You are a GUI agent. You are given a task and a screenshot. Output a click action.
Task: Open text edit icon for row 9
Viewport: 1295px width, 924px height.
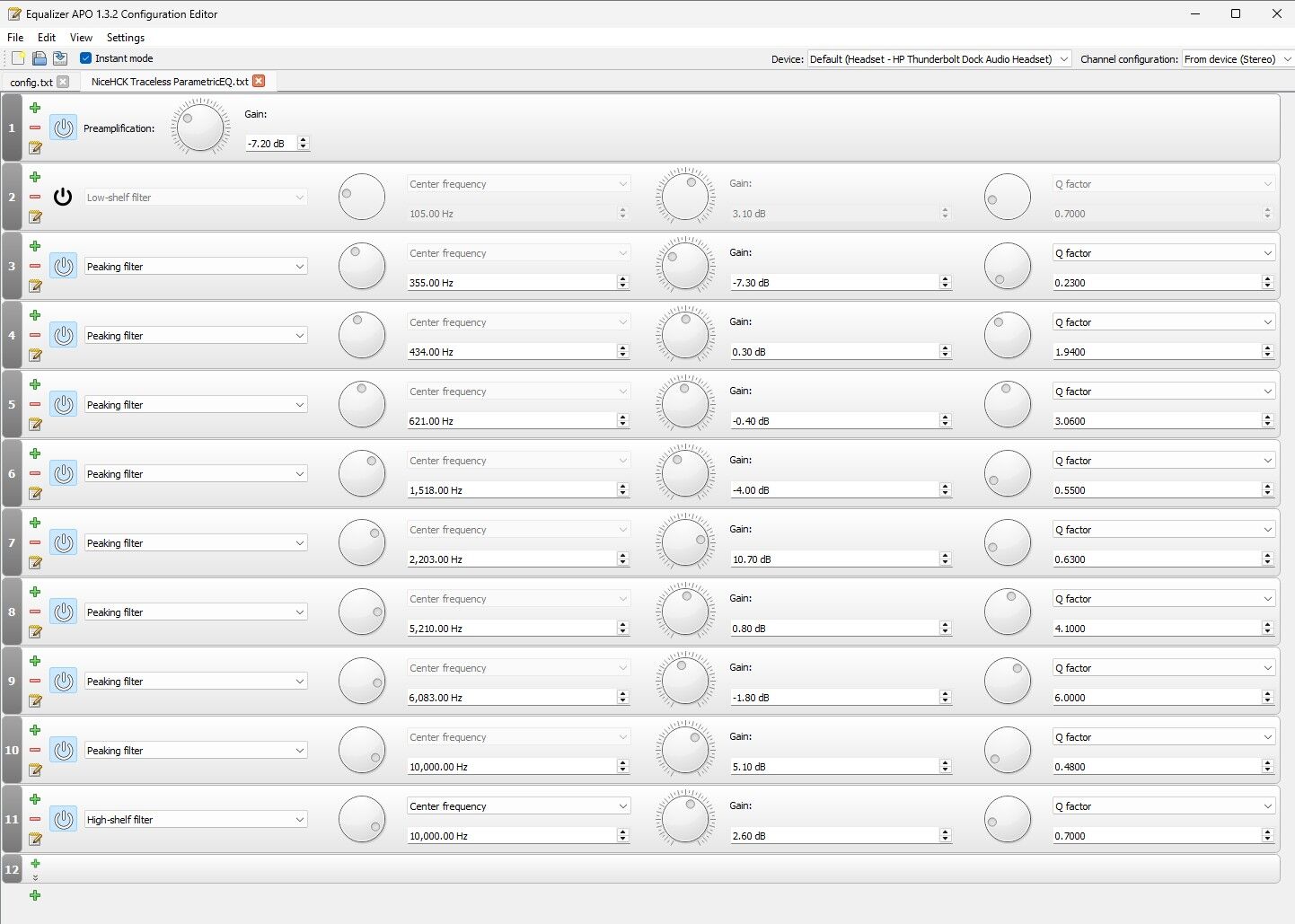point(35,700)
